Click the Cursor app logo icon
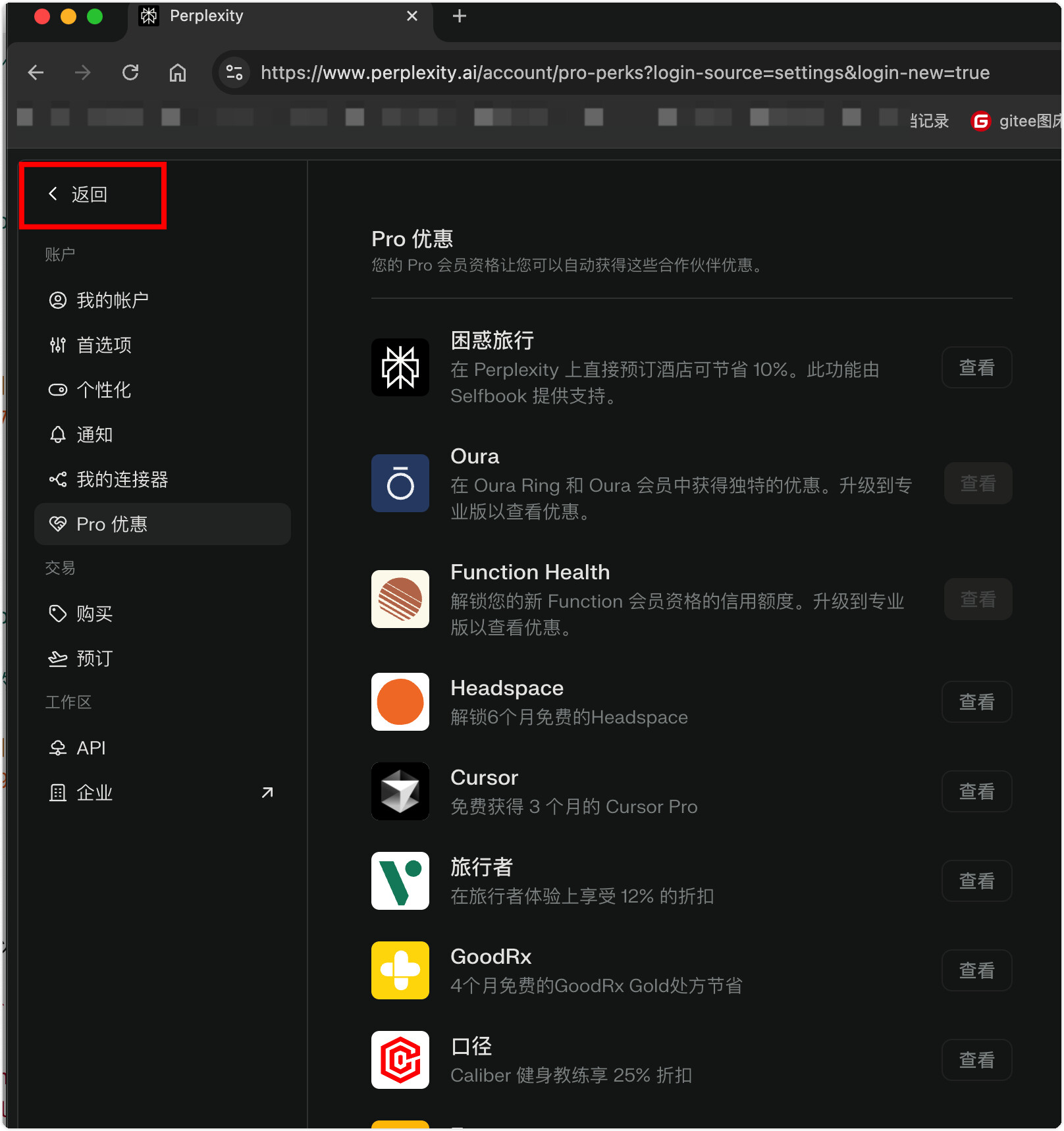This screenshot has width=1064, height=1131. click(x=400, y=791)
